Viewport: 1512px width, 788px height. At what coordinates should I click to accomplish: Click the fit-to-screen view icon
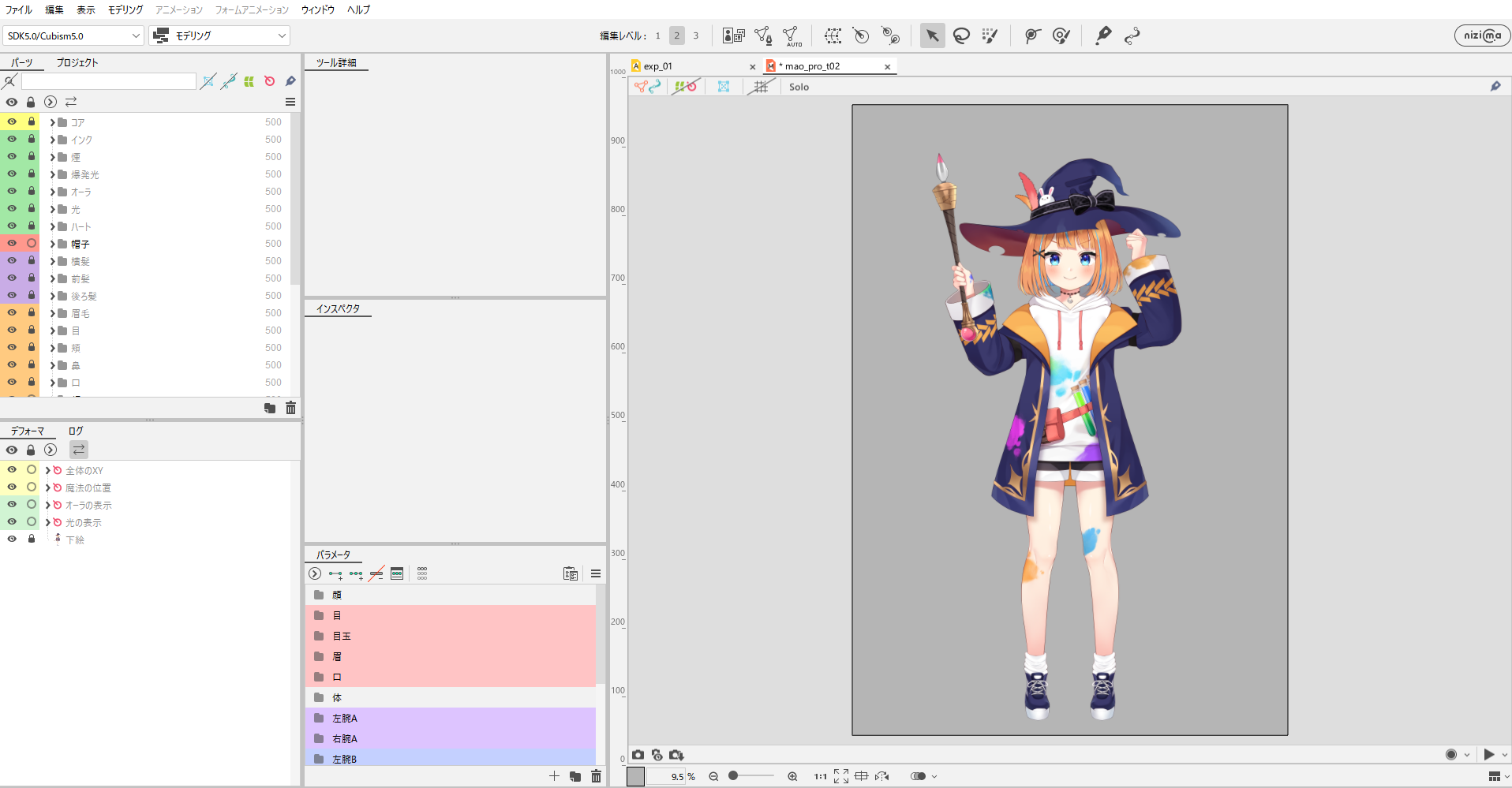pyautogui.click(x=841, y=776)
